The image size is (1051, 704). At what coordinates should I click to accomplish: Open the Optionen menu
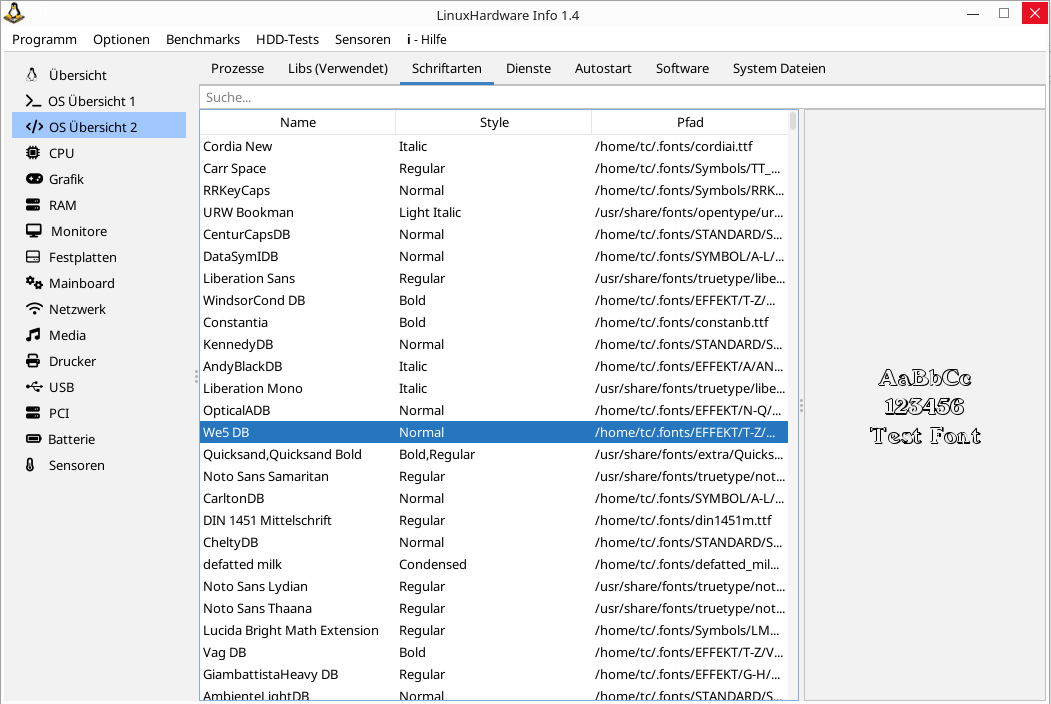click(x=121, y=40)
